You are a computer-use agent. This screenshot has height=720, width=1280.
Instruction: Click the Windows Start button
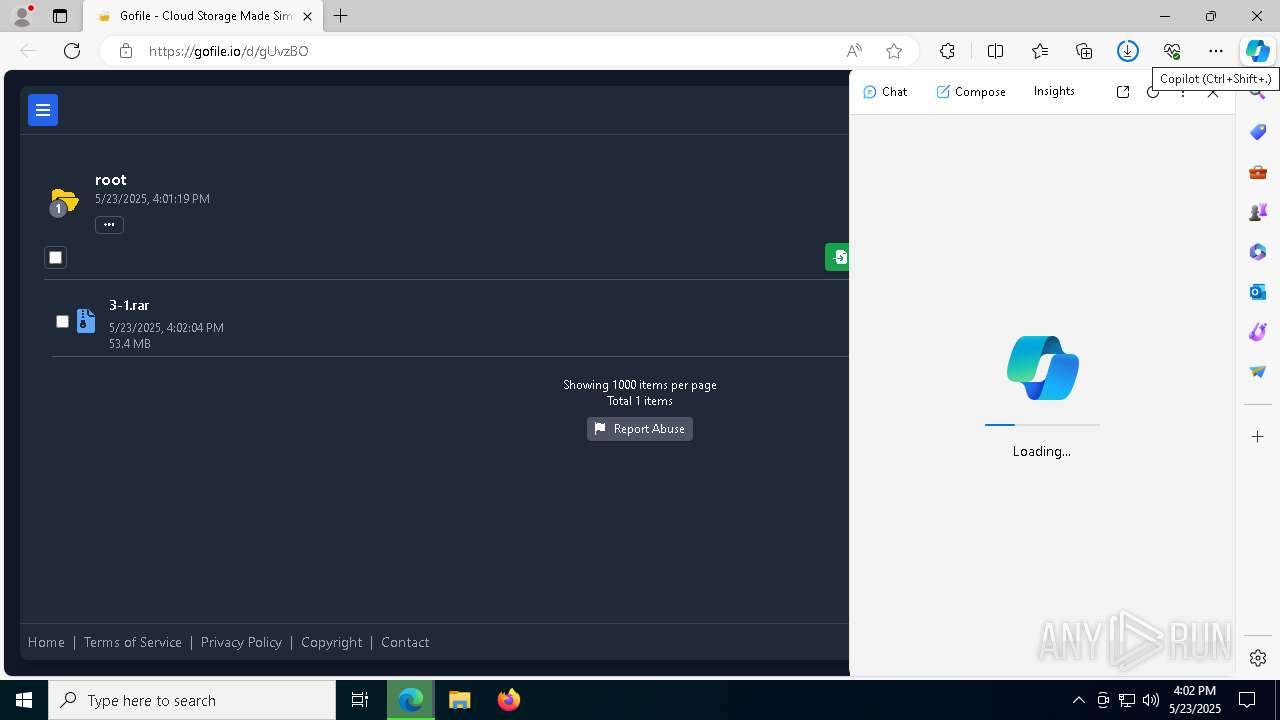click(24, 700)
